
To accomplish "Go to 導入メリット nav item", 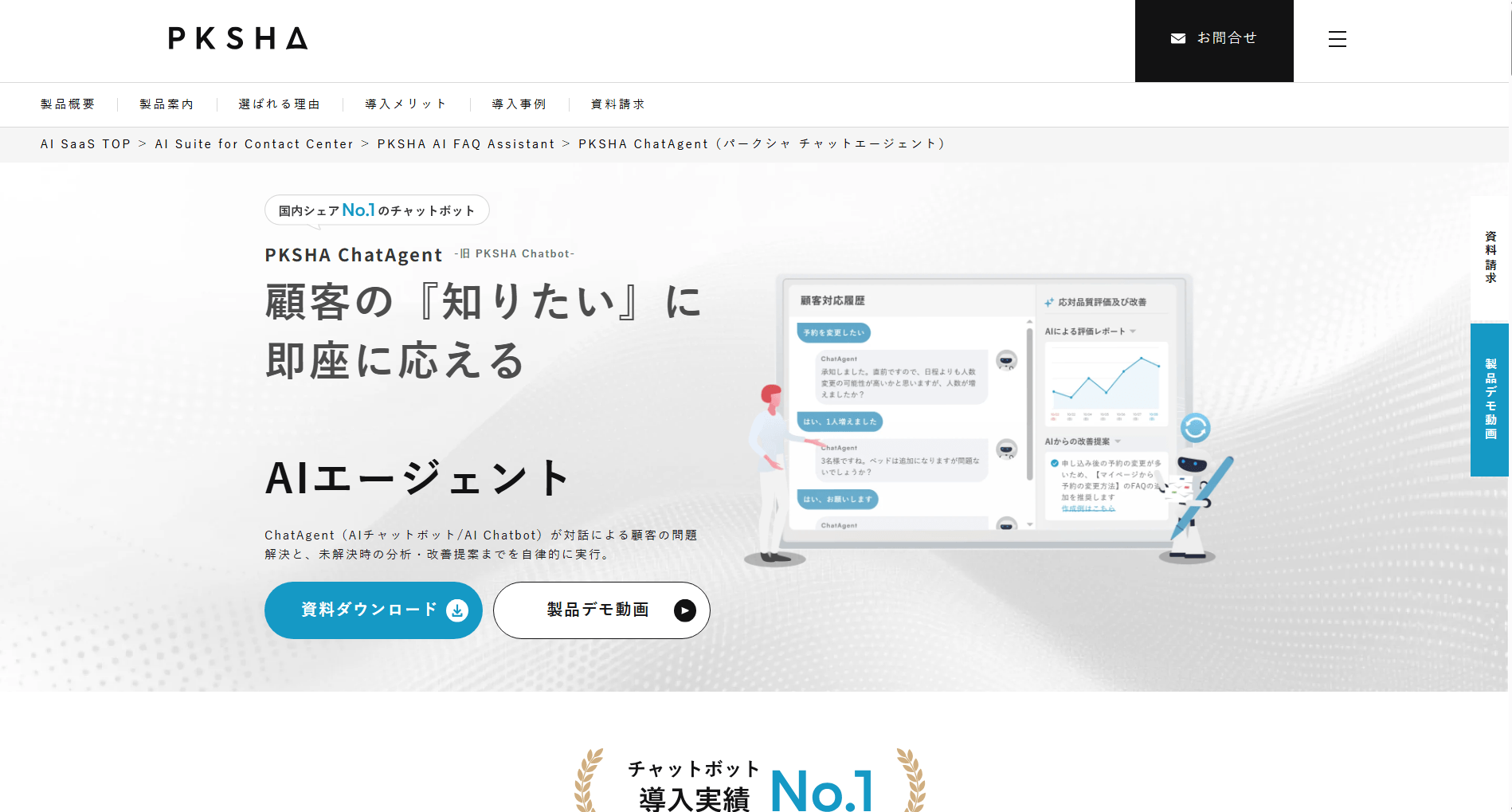I will [406, 104].
